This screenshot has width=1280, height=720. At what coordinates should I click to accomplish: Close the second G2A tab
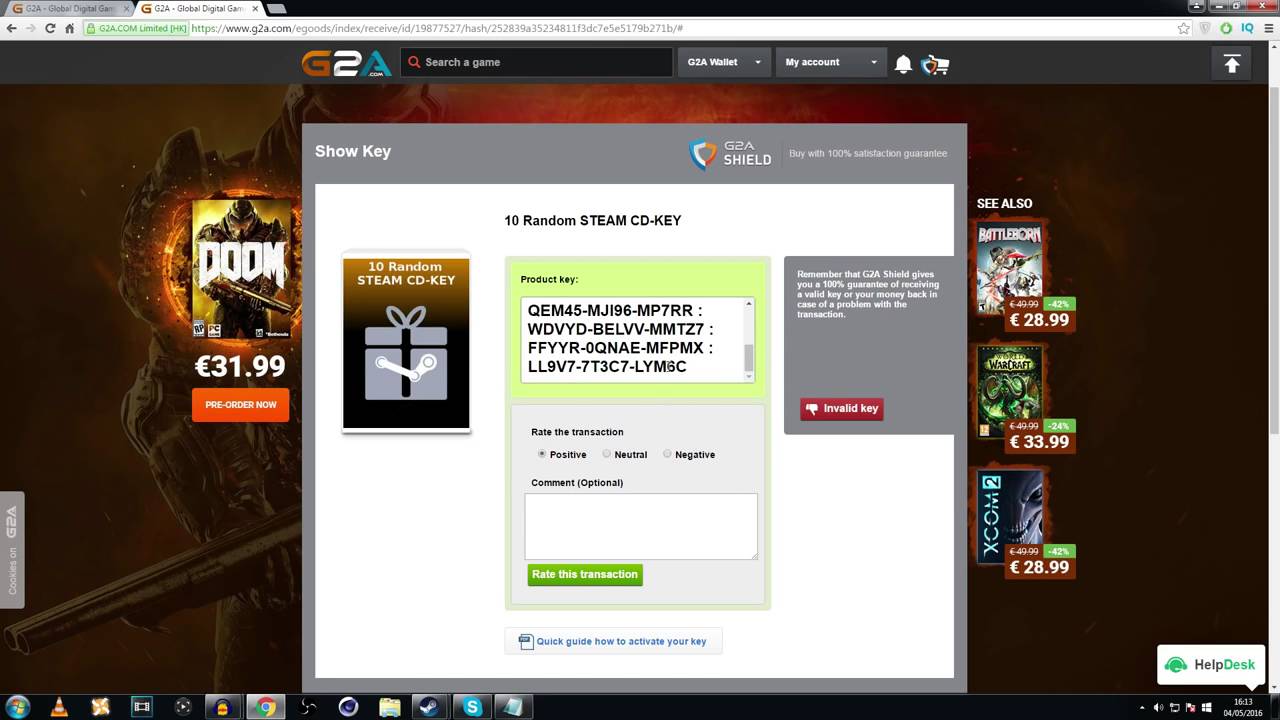256,8
